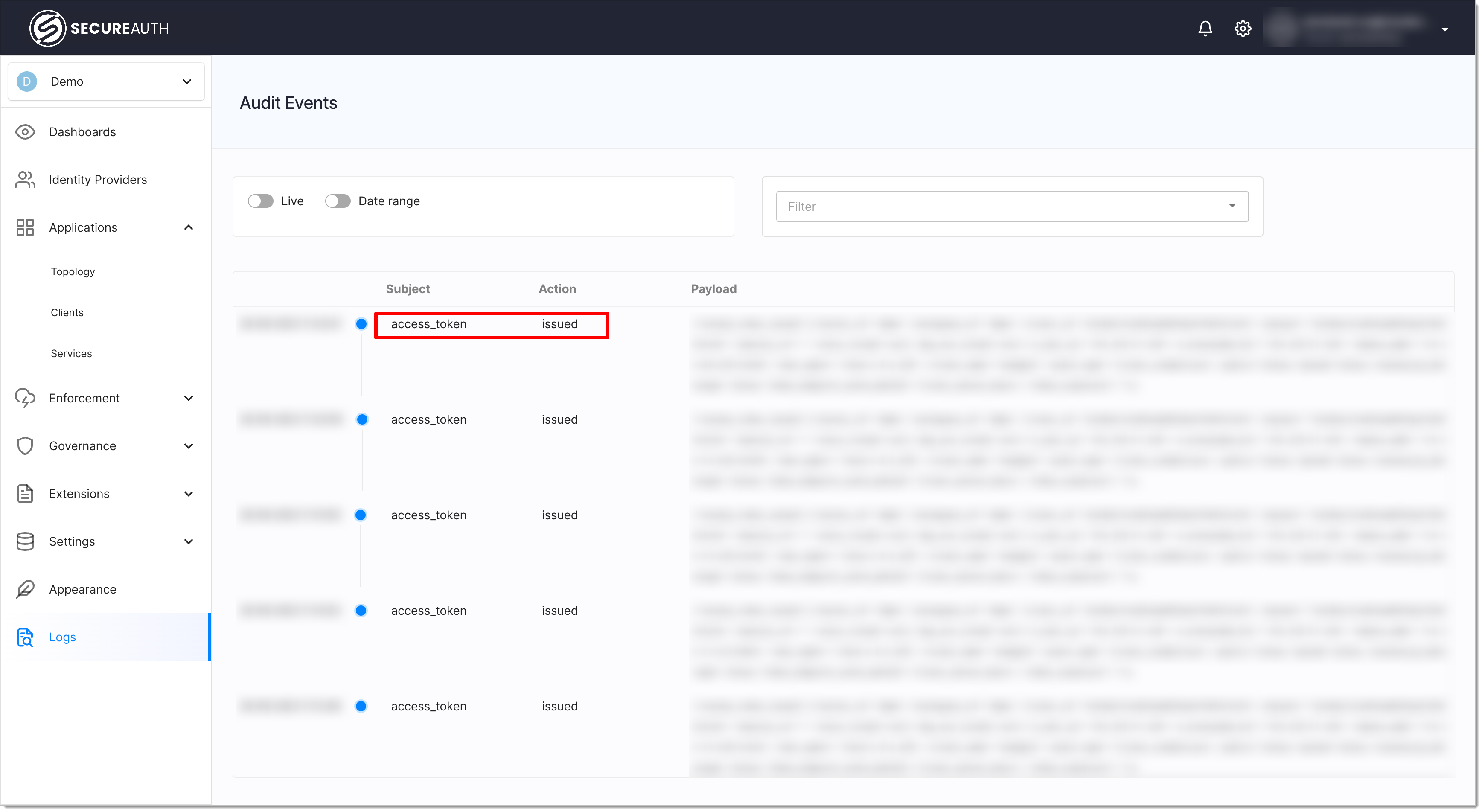
Task: Click the notification bell icon
Action: tap(1205, 28)
